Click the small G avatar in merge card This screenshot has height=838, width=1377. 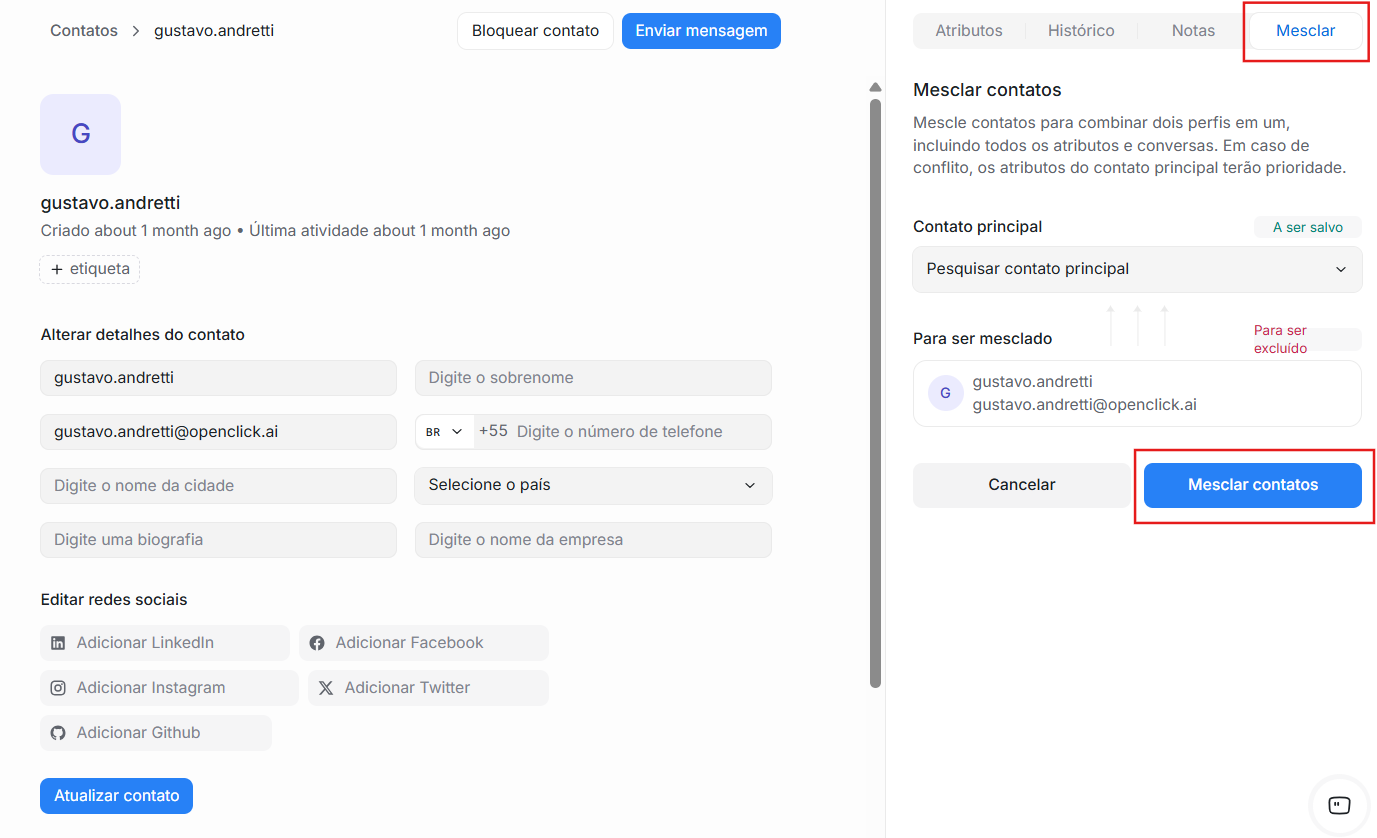tap(945, 393)
